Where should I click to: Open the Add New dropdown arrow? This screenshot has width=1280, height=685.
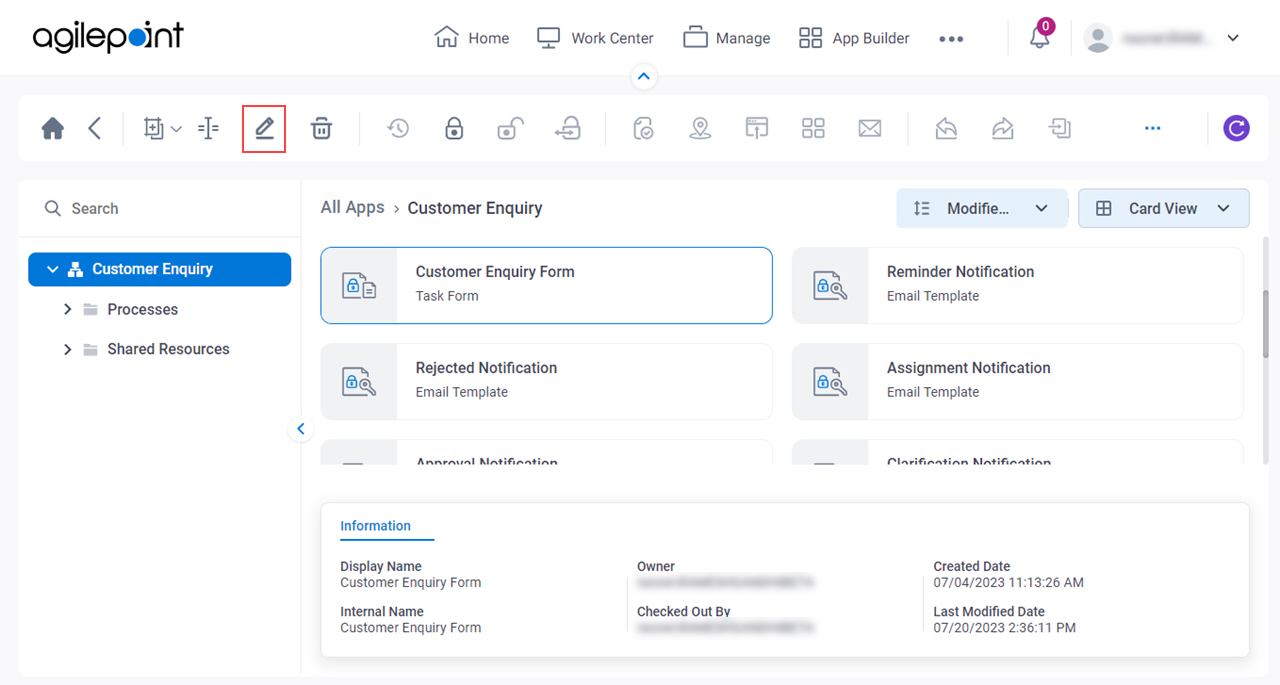(x=177, y=128)
